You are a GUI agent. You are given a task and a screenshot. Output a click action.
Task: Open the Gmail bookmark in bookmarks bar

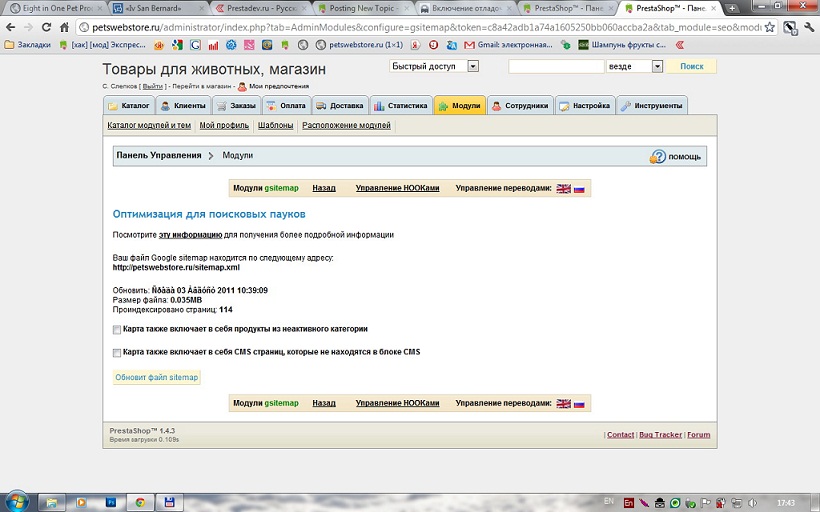[508, 45]
